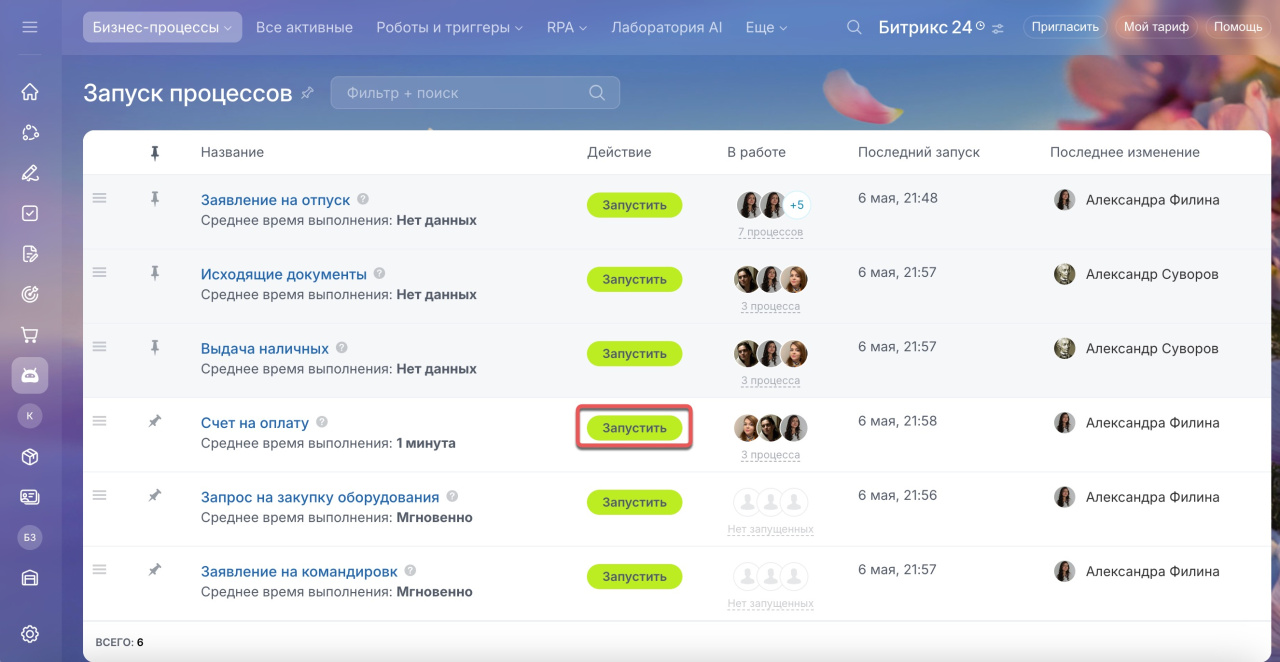
Task: Run the Счет на оплату process
Action: point(634,428)
